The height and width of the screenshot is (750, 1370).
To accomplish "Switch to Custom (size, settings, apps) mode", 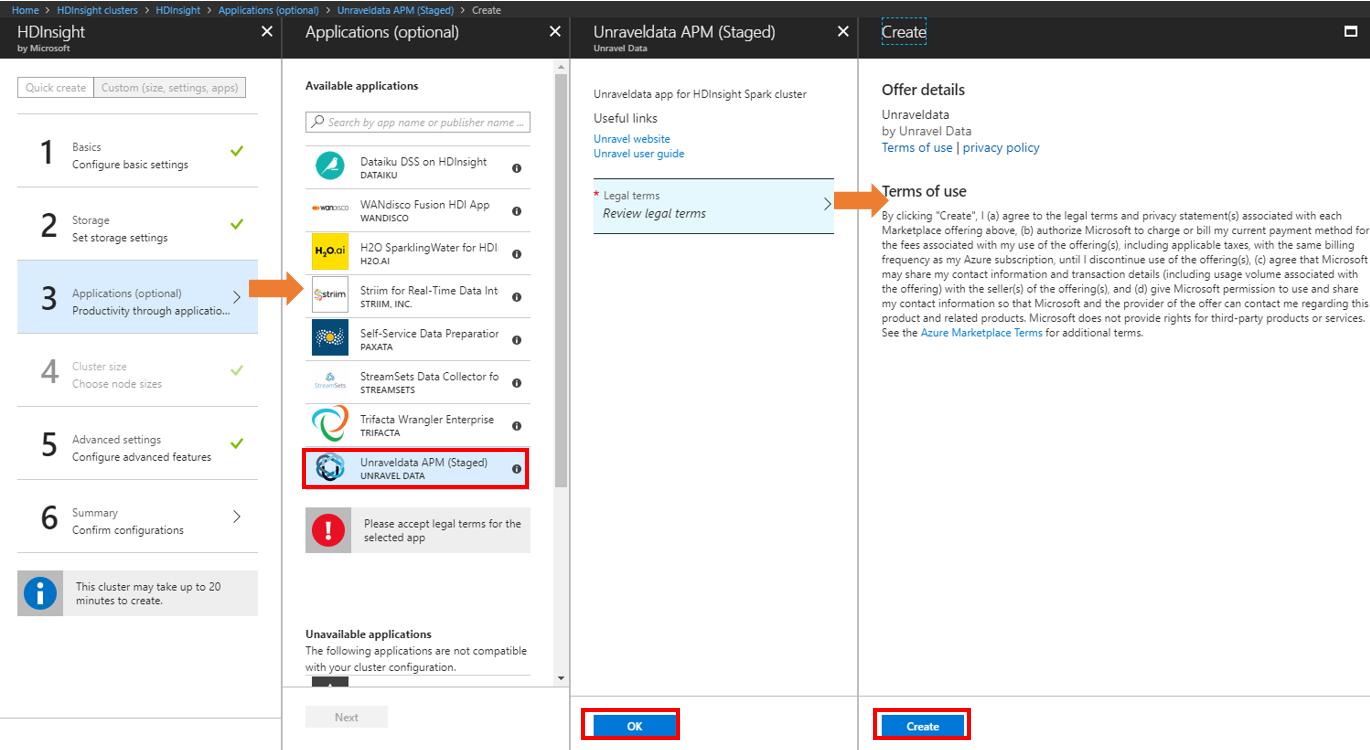I will [170, 88].
